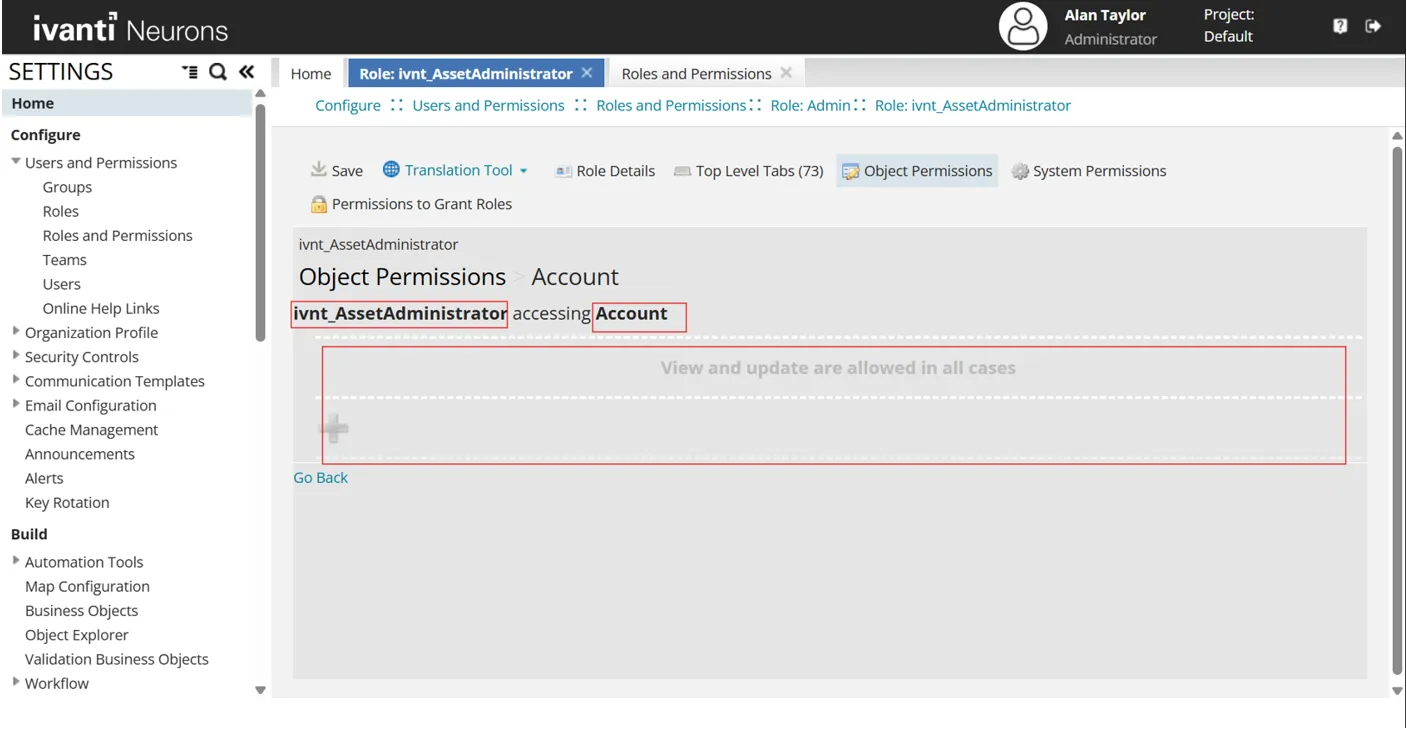Expand Automation Tools tree node
The image size is (1407, 733).
16,561
